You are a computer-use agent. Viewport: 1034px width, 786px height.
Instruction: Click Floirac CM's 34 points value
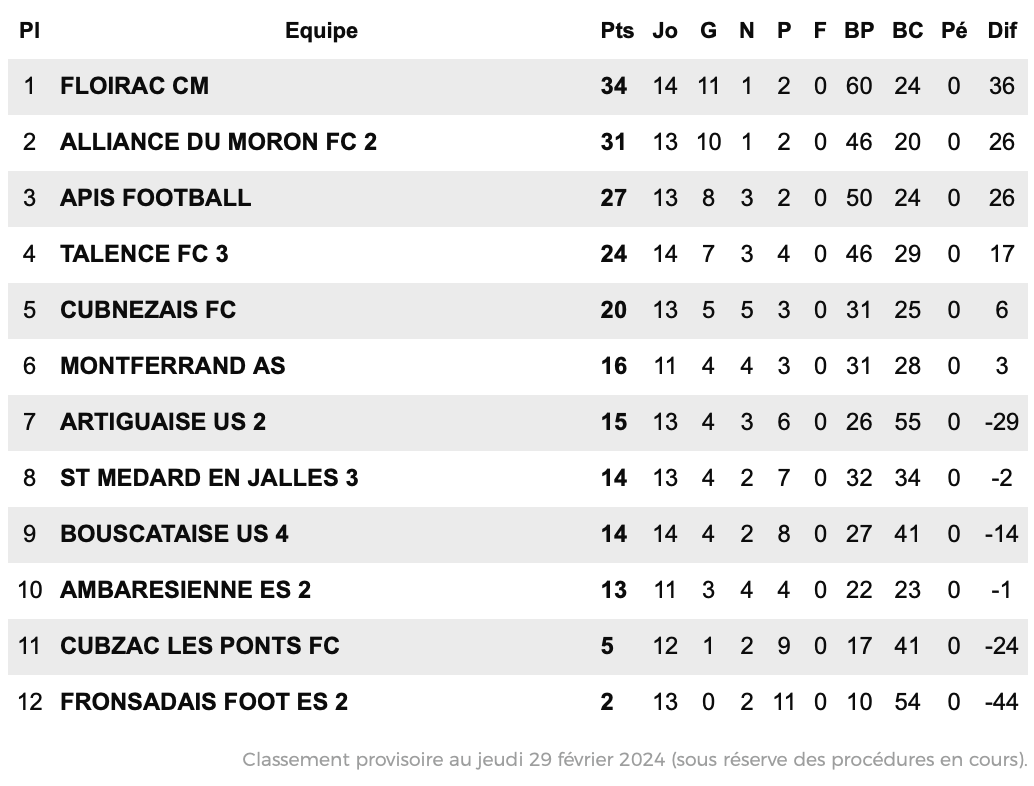pyautogui.click(x=613, y=86)
